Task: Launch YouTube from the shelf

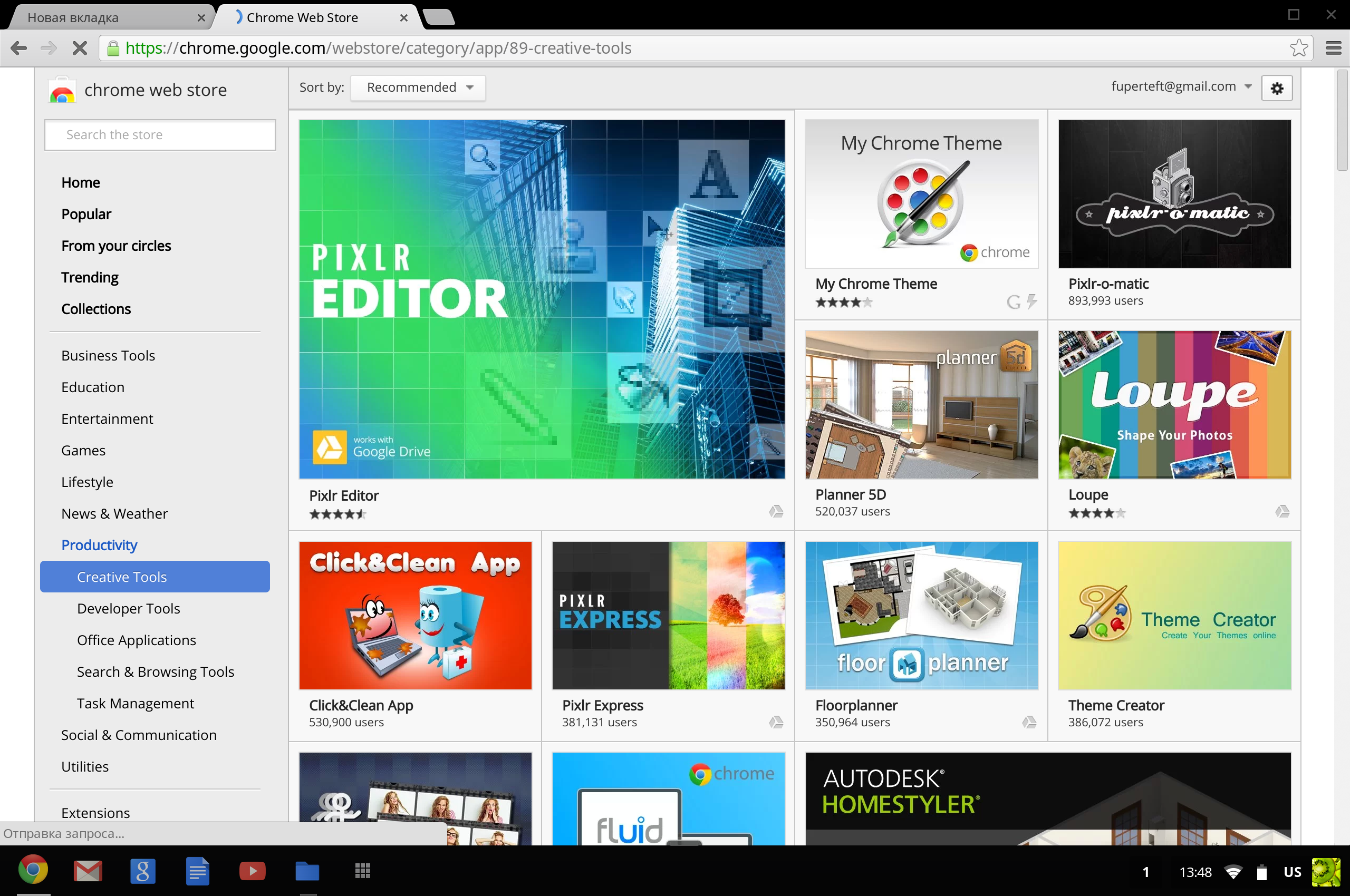Action: click(252, 871)
